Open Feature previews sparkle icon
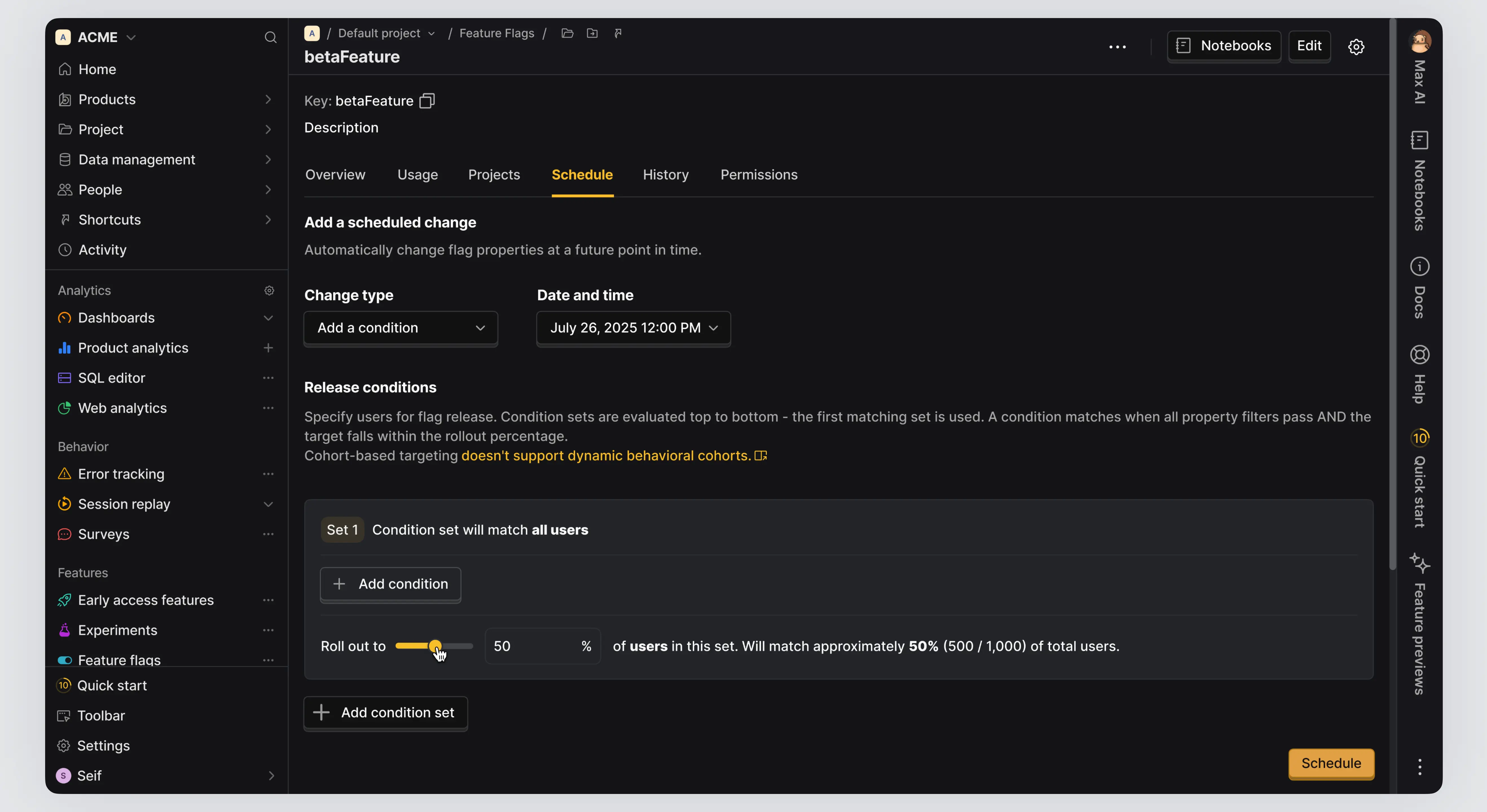The width and height of the screenshot is (1487, 812). (1420, 563)
